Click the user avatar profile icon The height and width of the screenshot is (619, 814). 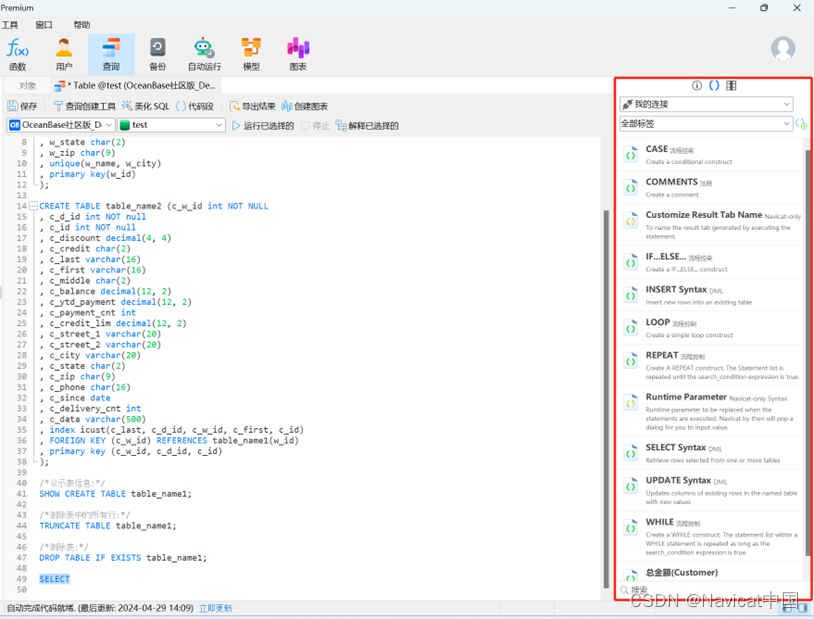click(783, 49)
